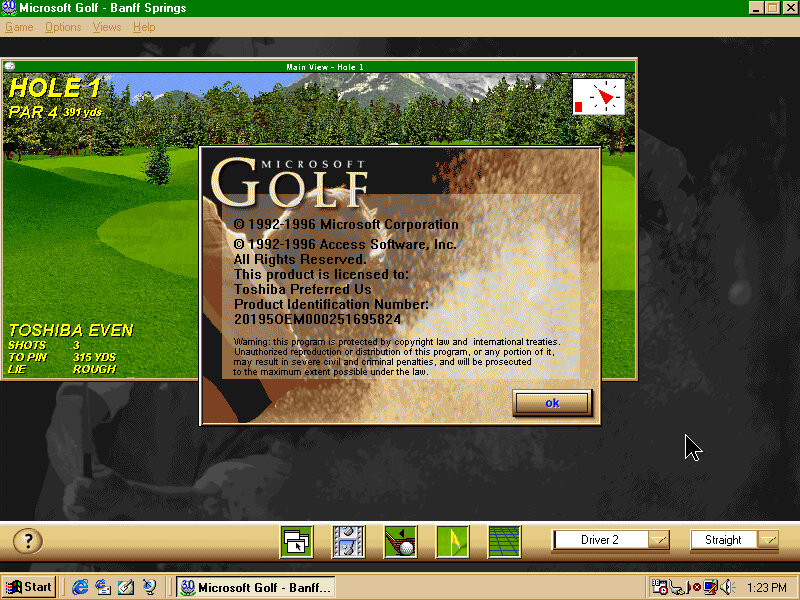Open the window views icon in toolbar

pos(298,541)
